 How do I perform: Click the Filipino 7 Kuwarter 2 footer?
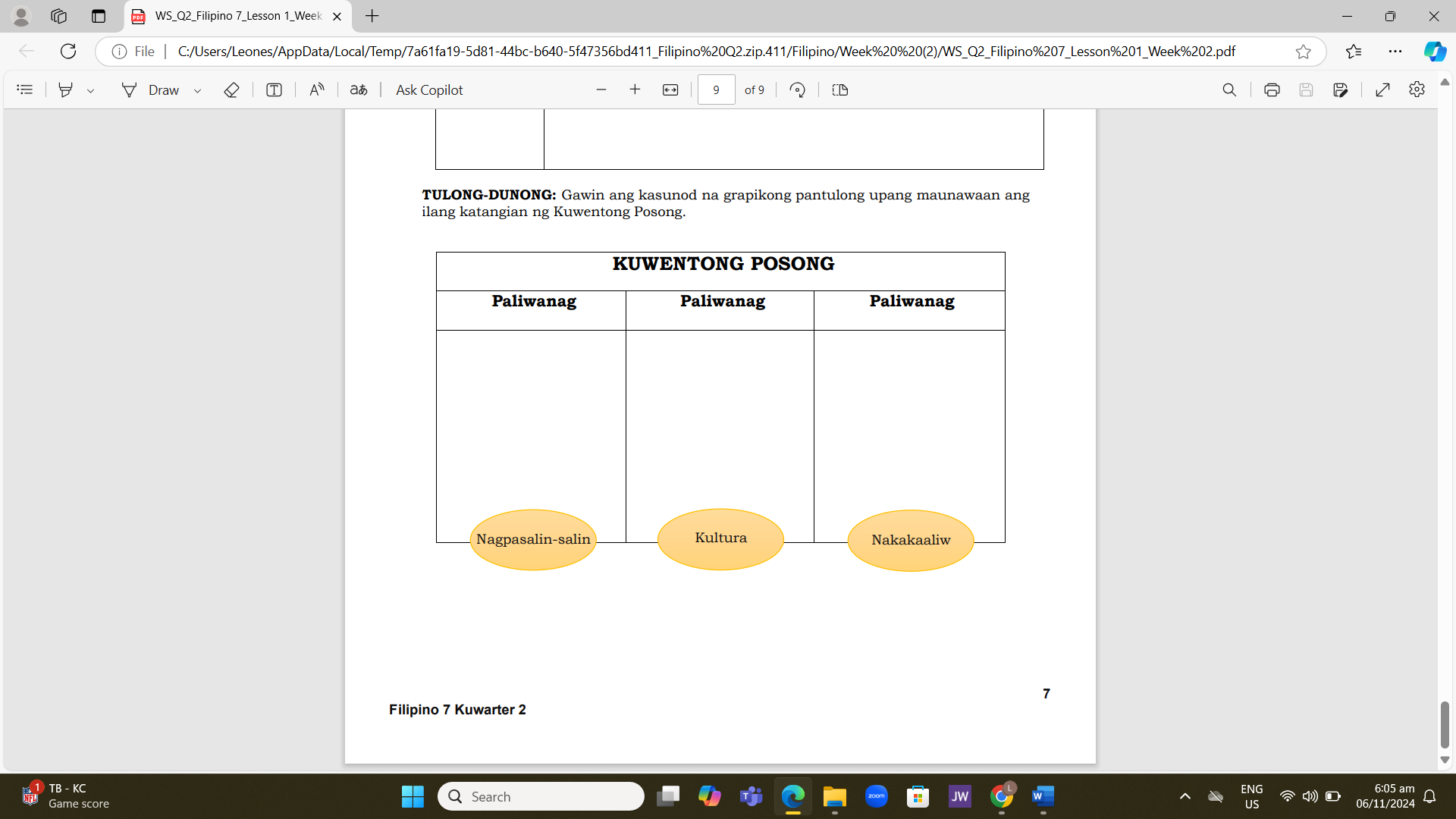point(457,710)
